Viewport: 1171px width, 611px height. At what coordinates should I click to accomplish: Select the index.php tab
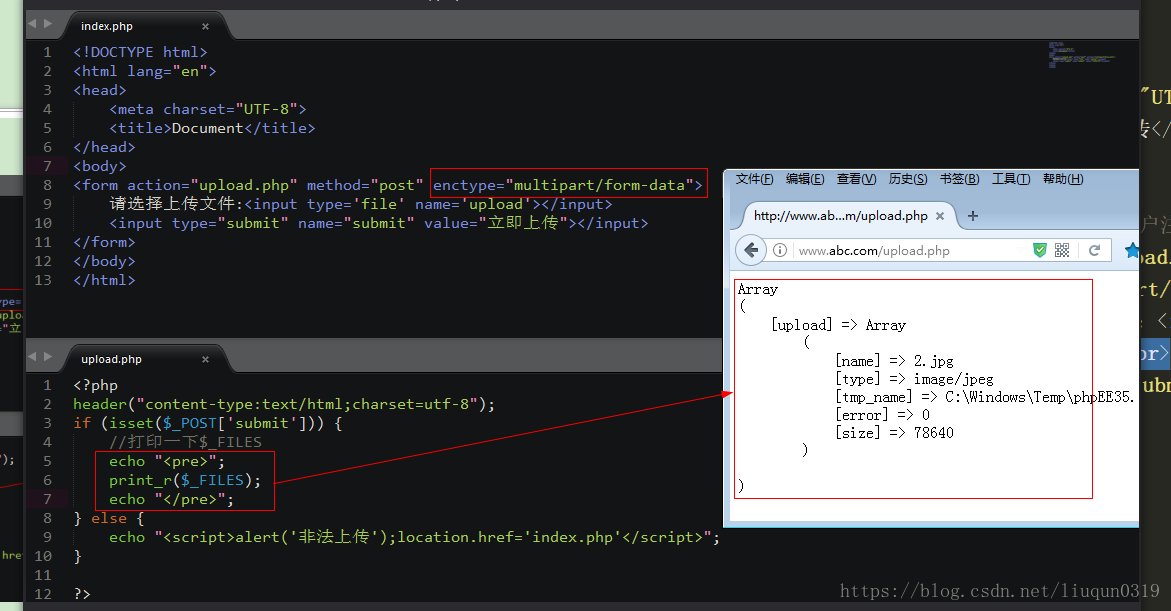point(107,26)
